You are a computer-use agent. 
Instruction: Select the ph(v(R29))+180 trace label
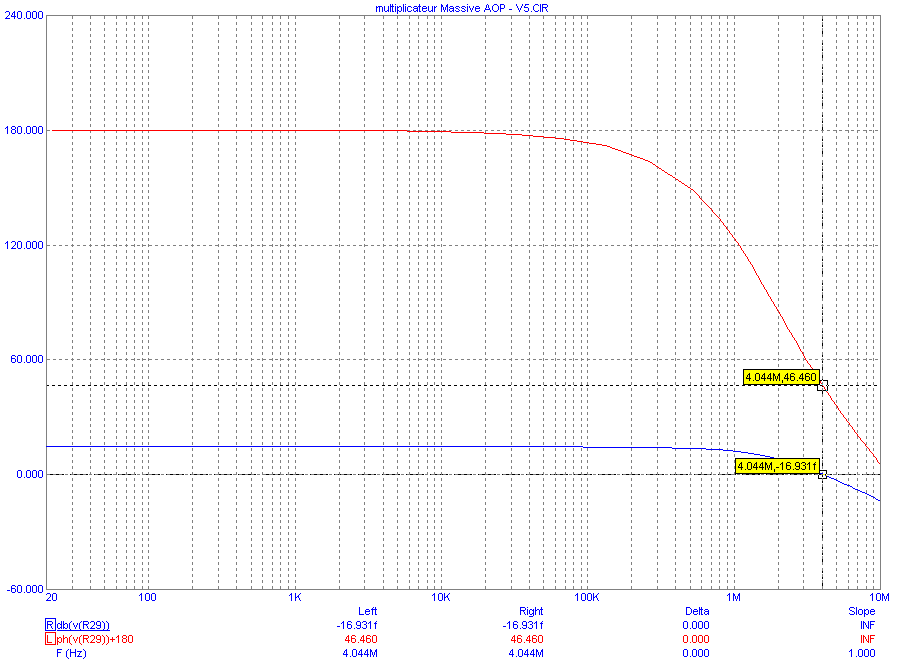(x=95, y=639)
